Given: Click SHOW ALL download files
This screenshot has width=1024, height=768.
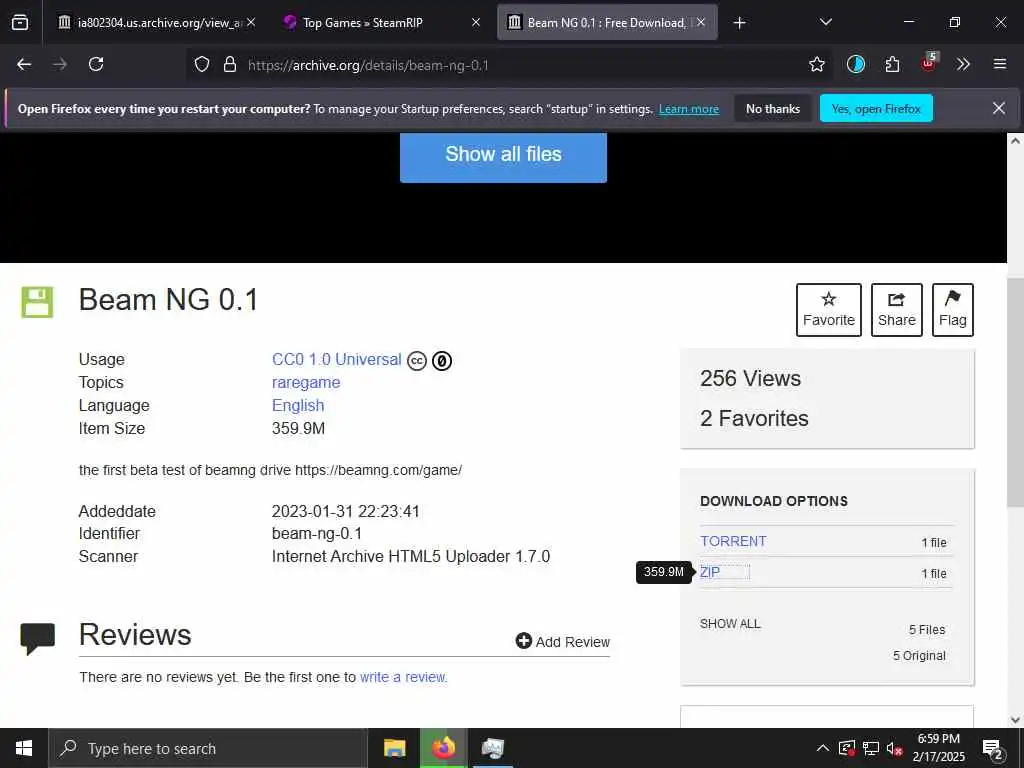Looking at the screenshot, I should (730, 624).
